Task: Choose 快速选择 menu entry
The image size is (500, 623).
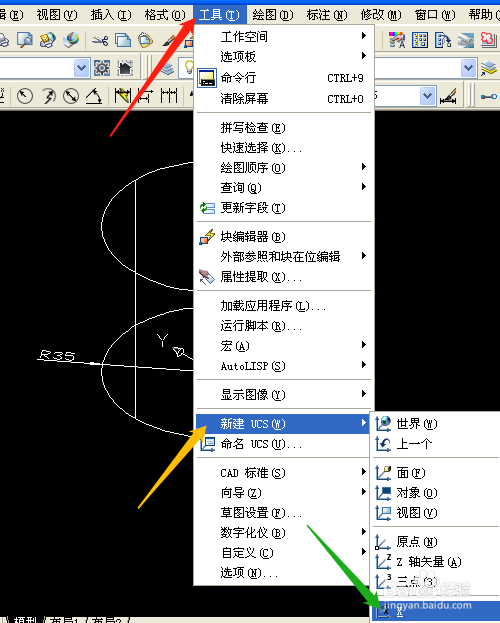Action: 284,148
